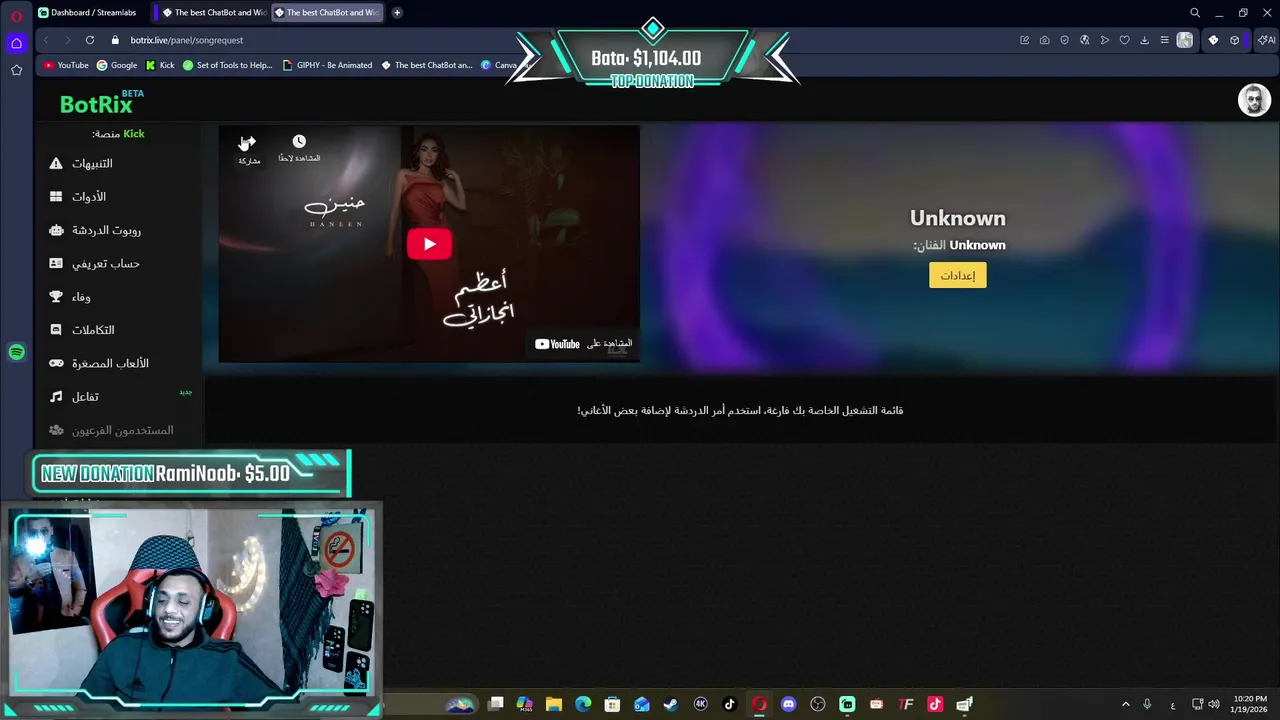Click the robot icon beside روبوت الدردشة

(56, 230)
